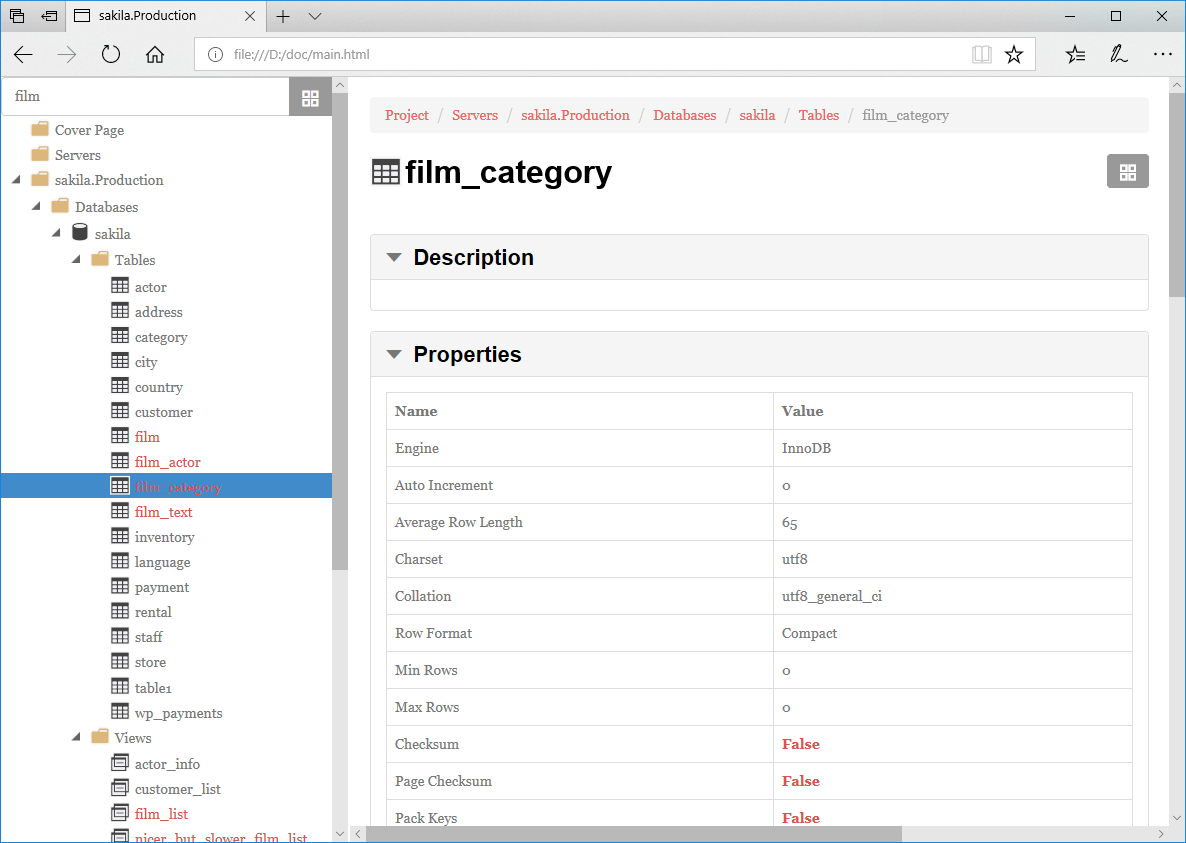Collapse the Properties section

tap(394, 355)
